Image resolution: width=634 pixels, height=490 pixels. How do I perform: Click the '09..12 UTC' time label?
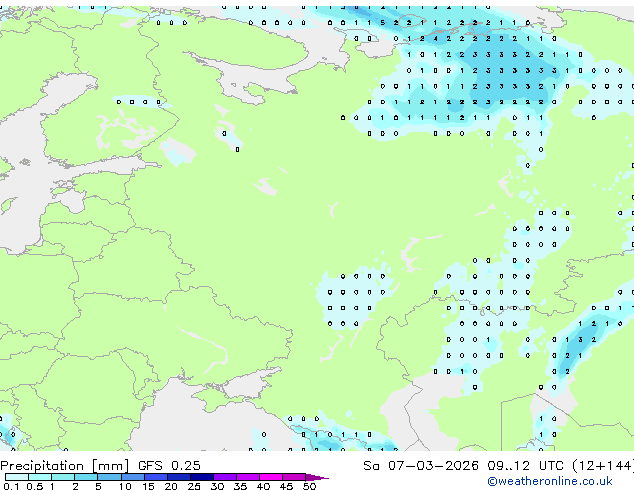tap(525, 466)
